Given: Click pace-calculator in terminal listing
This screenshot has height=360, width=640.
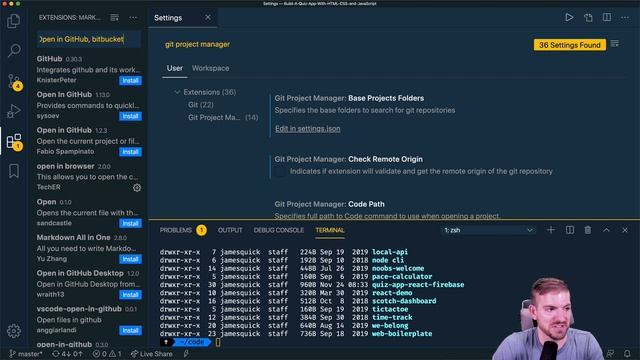Looking at the screenshot, I should coord(402,276).
